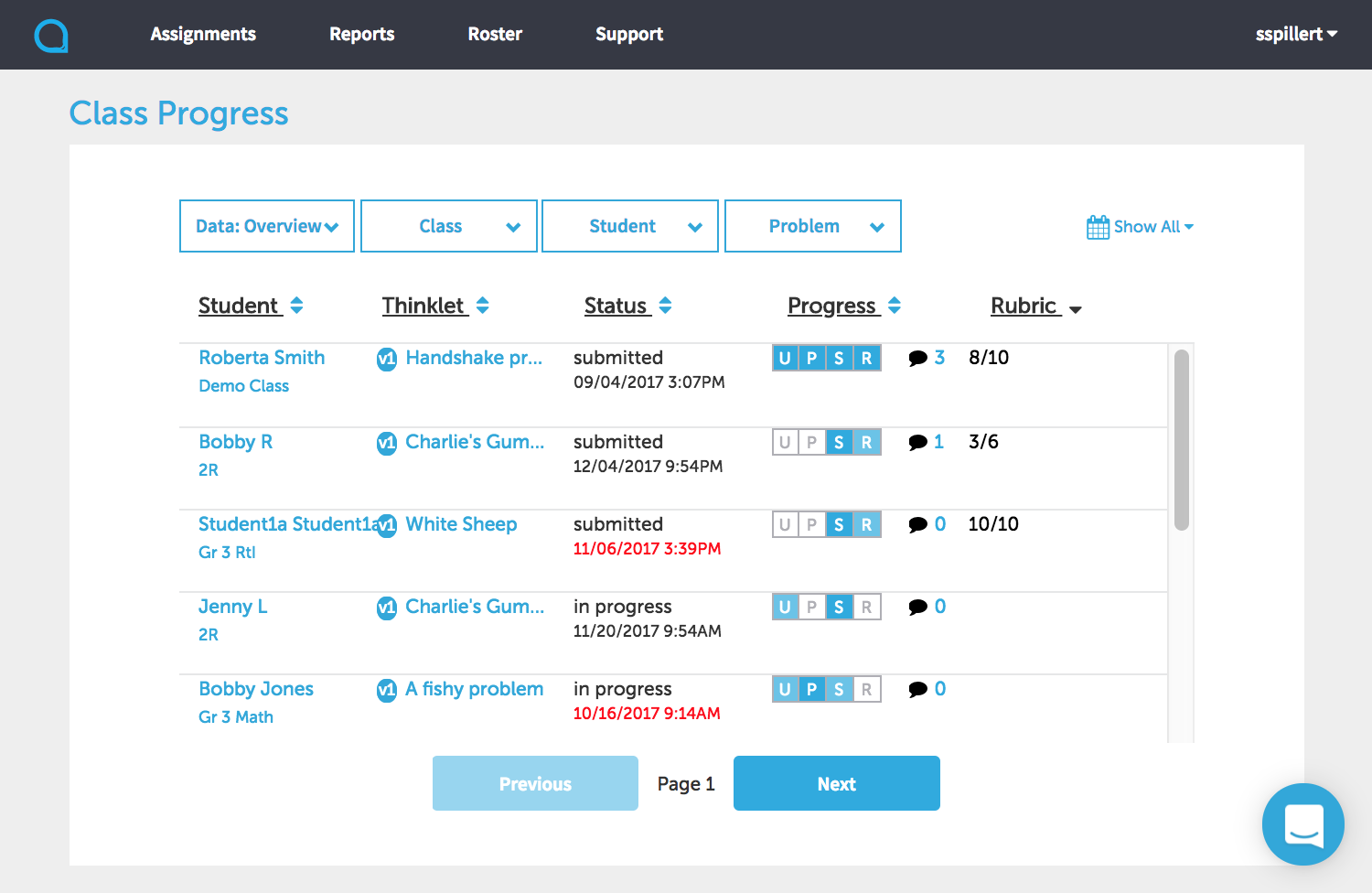Viewport: 1372px width, 893px height.
Task: Click rubric score 3/6
Action: tap(983, 442)
